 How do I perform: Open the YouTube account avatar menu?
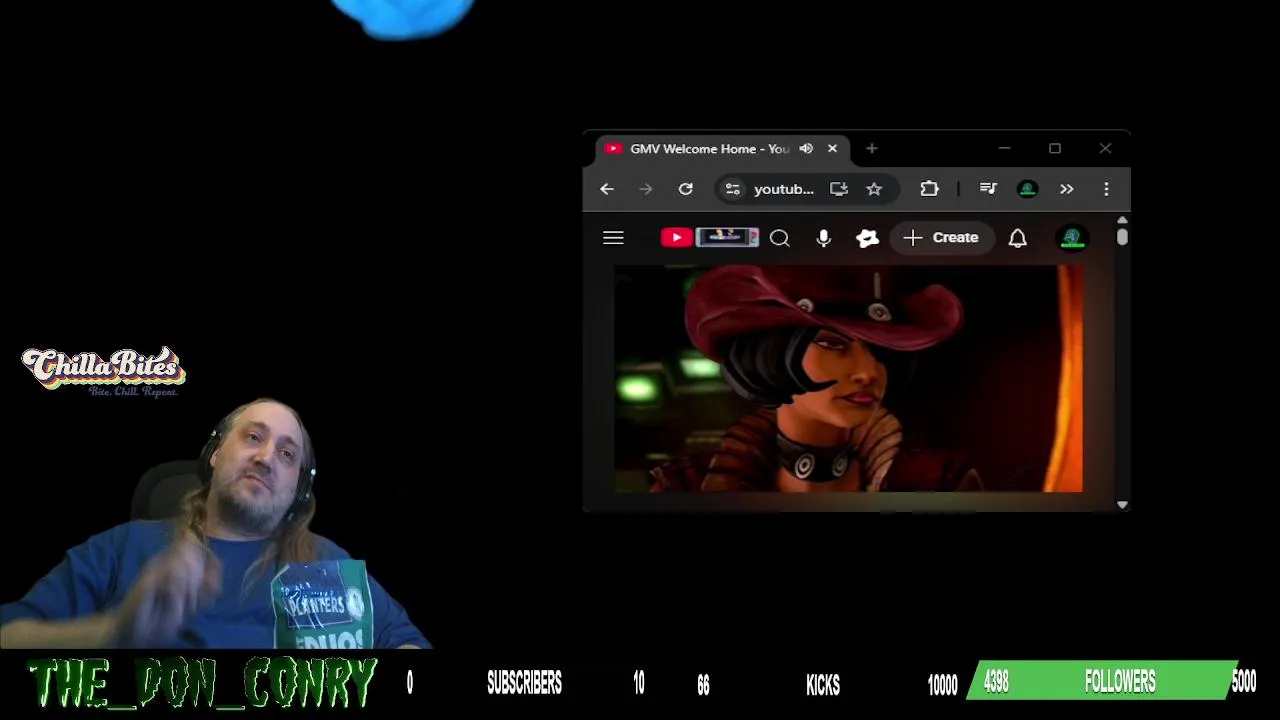point(1072,238)
